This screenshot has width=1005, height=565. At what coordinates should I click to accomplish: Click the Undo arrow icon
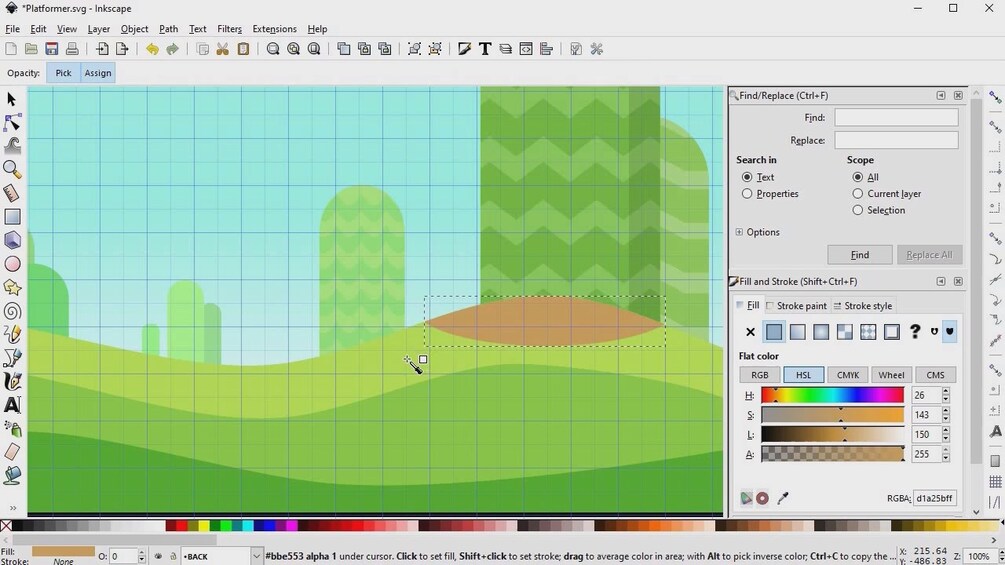pos(152,49)
